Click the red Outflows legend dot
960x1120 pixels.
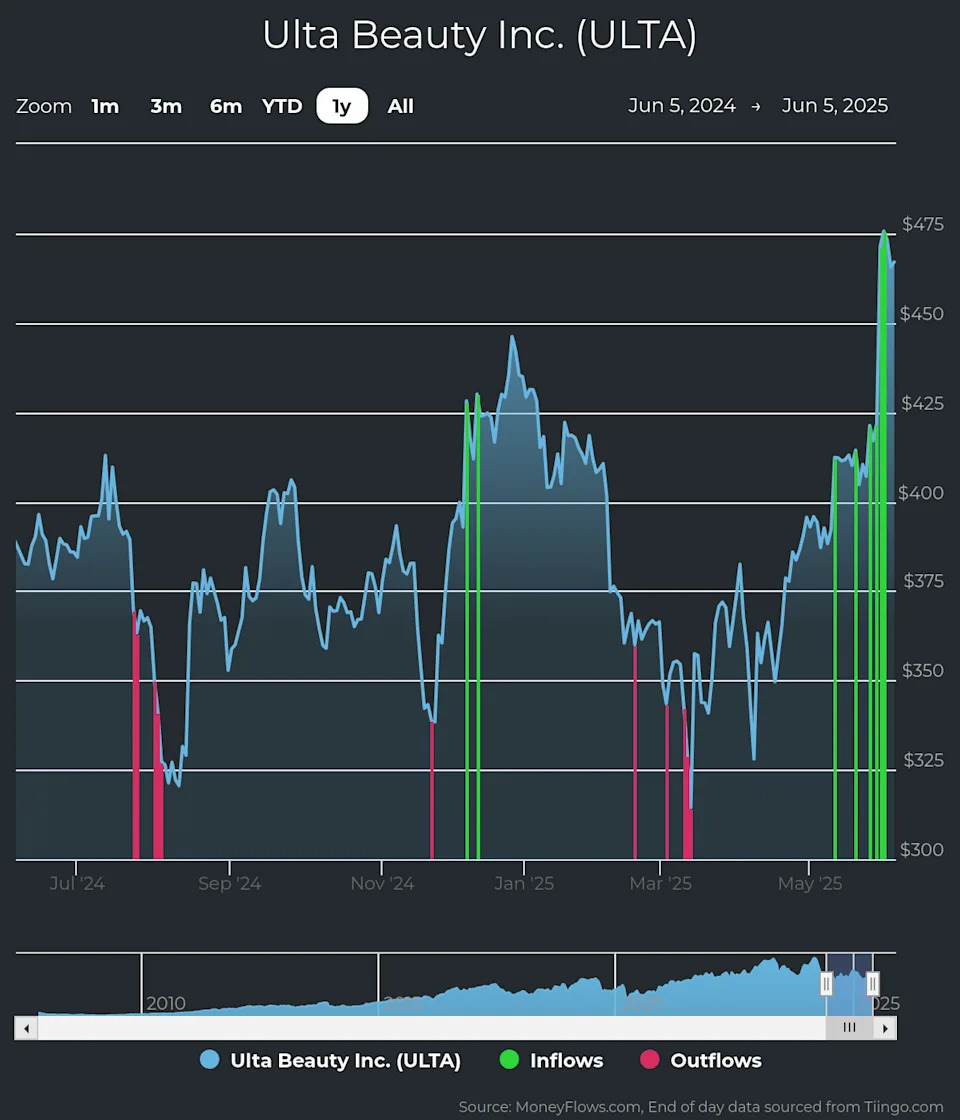(649, 1060)
